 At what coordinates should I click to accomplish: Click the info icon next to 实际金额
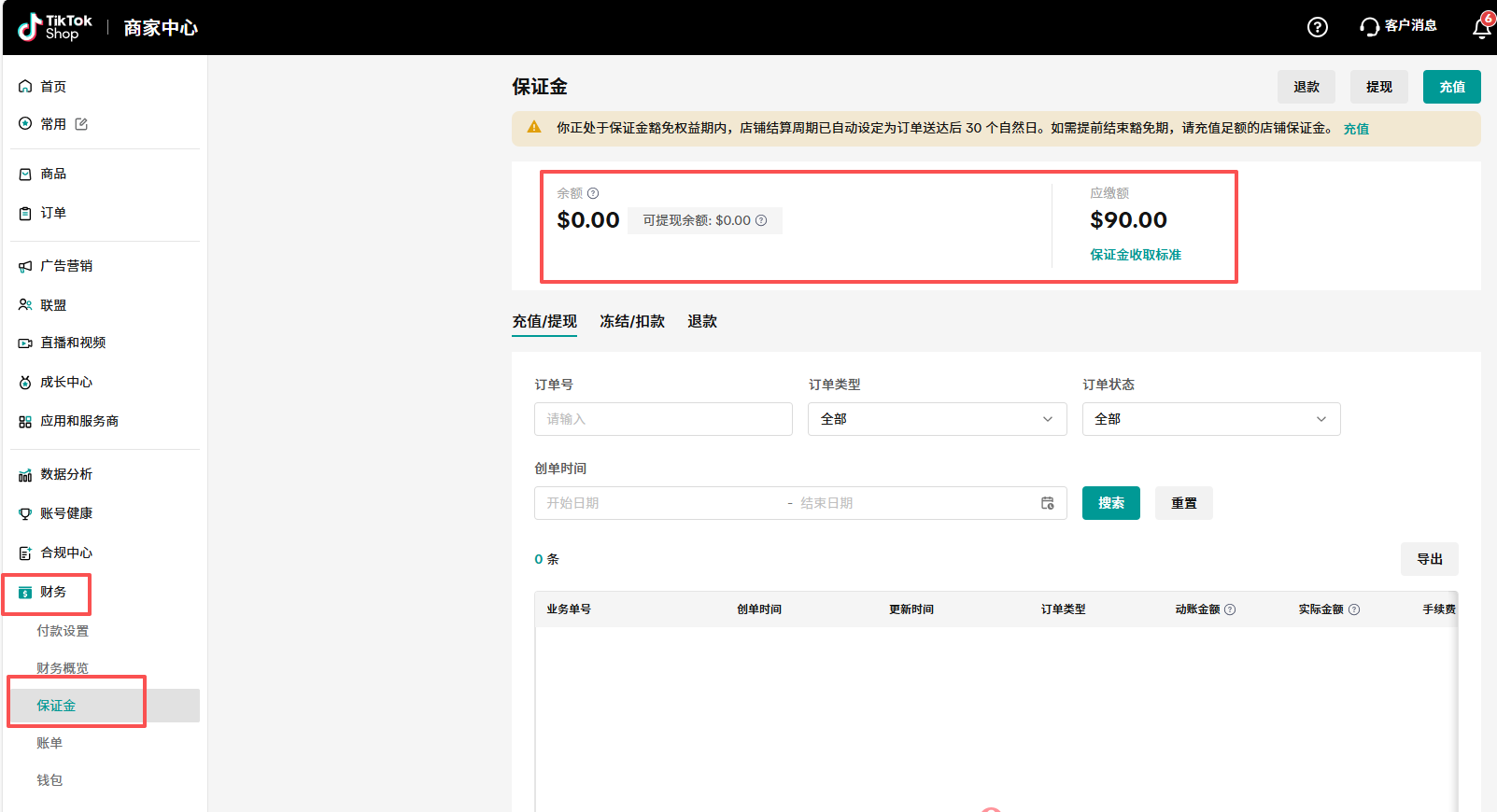point(1354,609)
